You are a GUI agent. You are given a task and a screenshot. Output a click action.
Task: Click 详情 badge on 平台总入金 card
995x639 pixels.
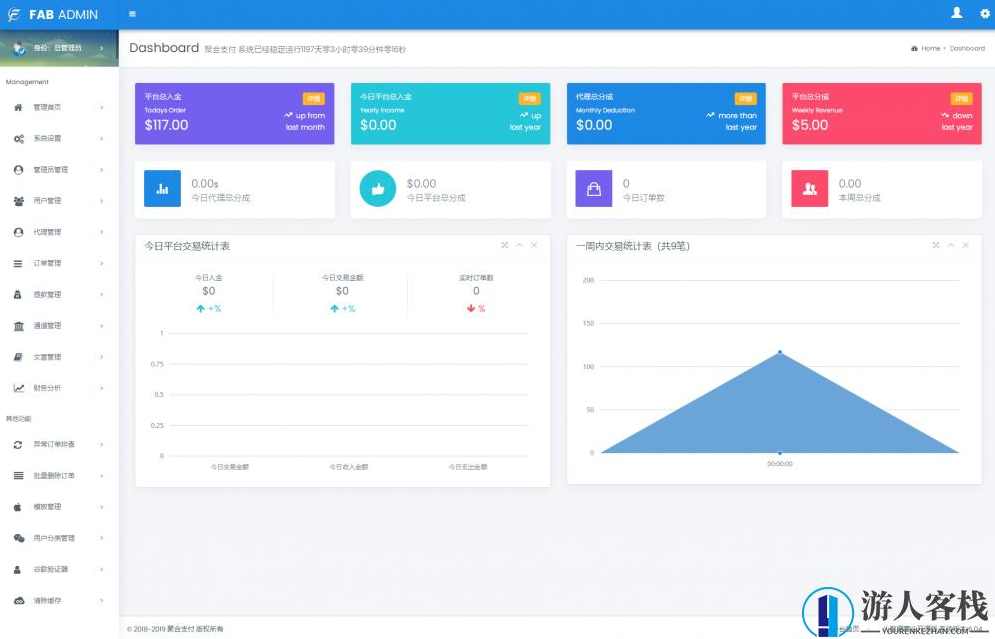[313, 98]
